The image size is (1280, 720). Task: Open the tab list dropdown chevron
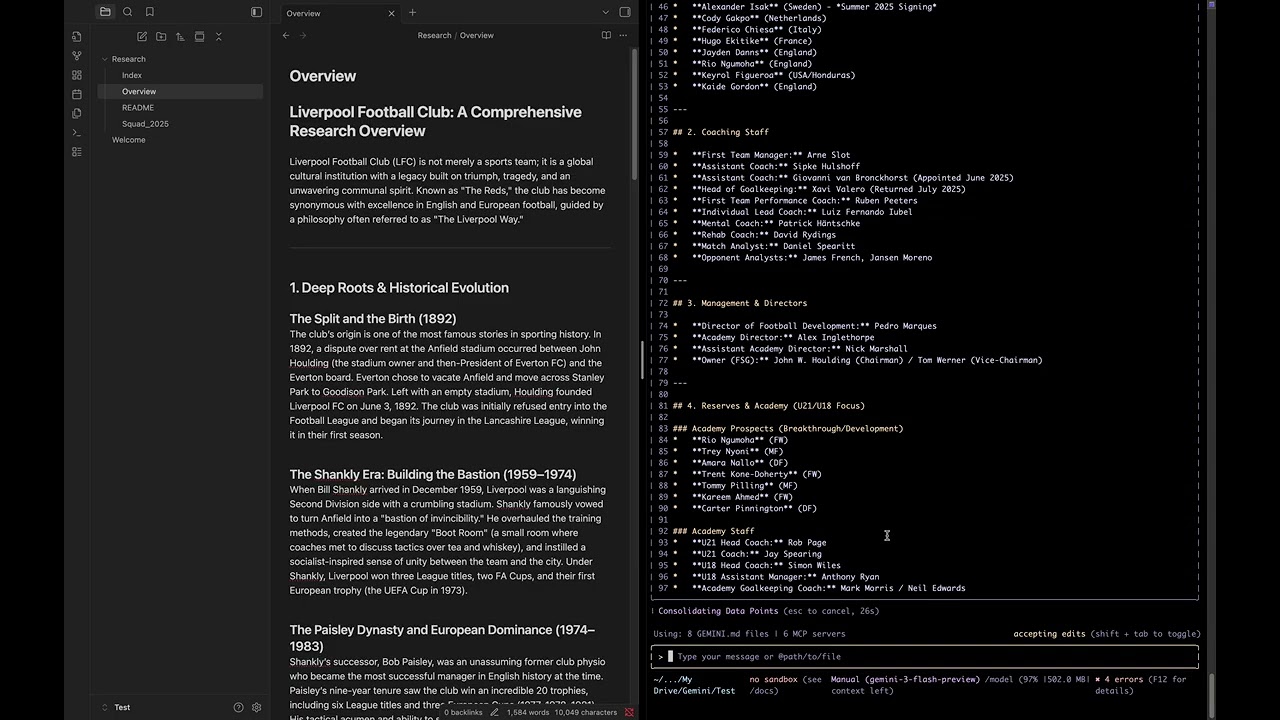(605, 12)
